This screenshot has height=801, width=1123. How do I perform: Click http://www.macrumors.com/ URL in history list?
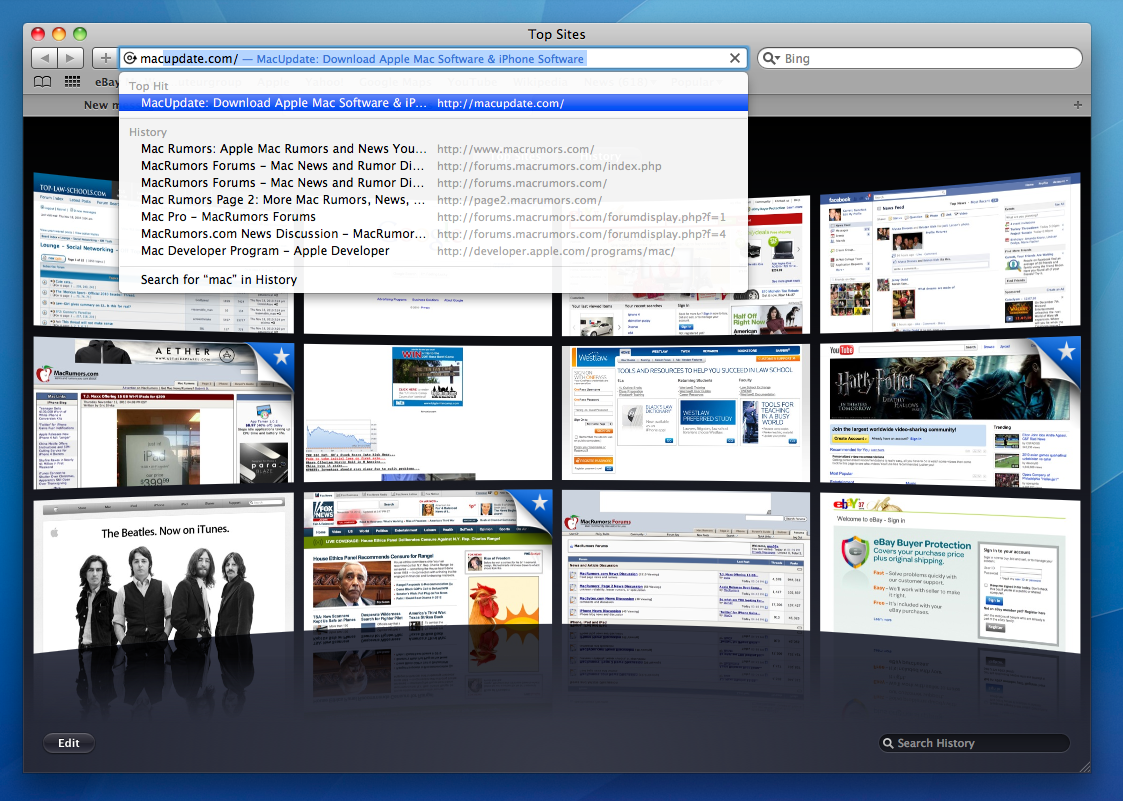click(516, 149)
